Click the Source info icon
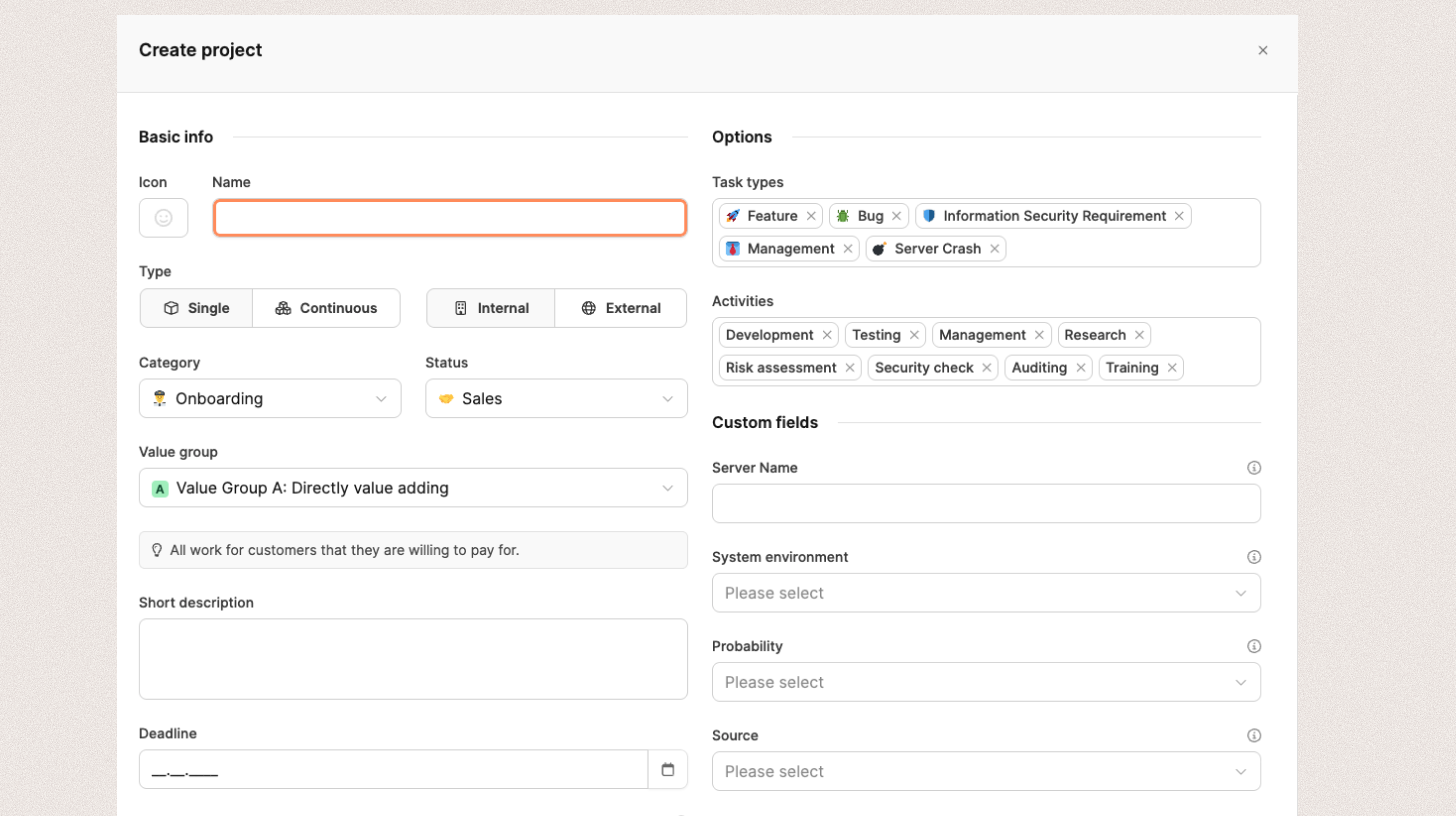Image resolution: width=1456 pixels, height=816 pixels. [x=1254, y=735]
